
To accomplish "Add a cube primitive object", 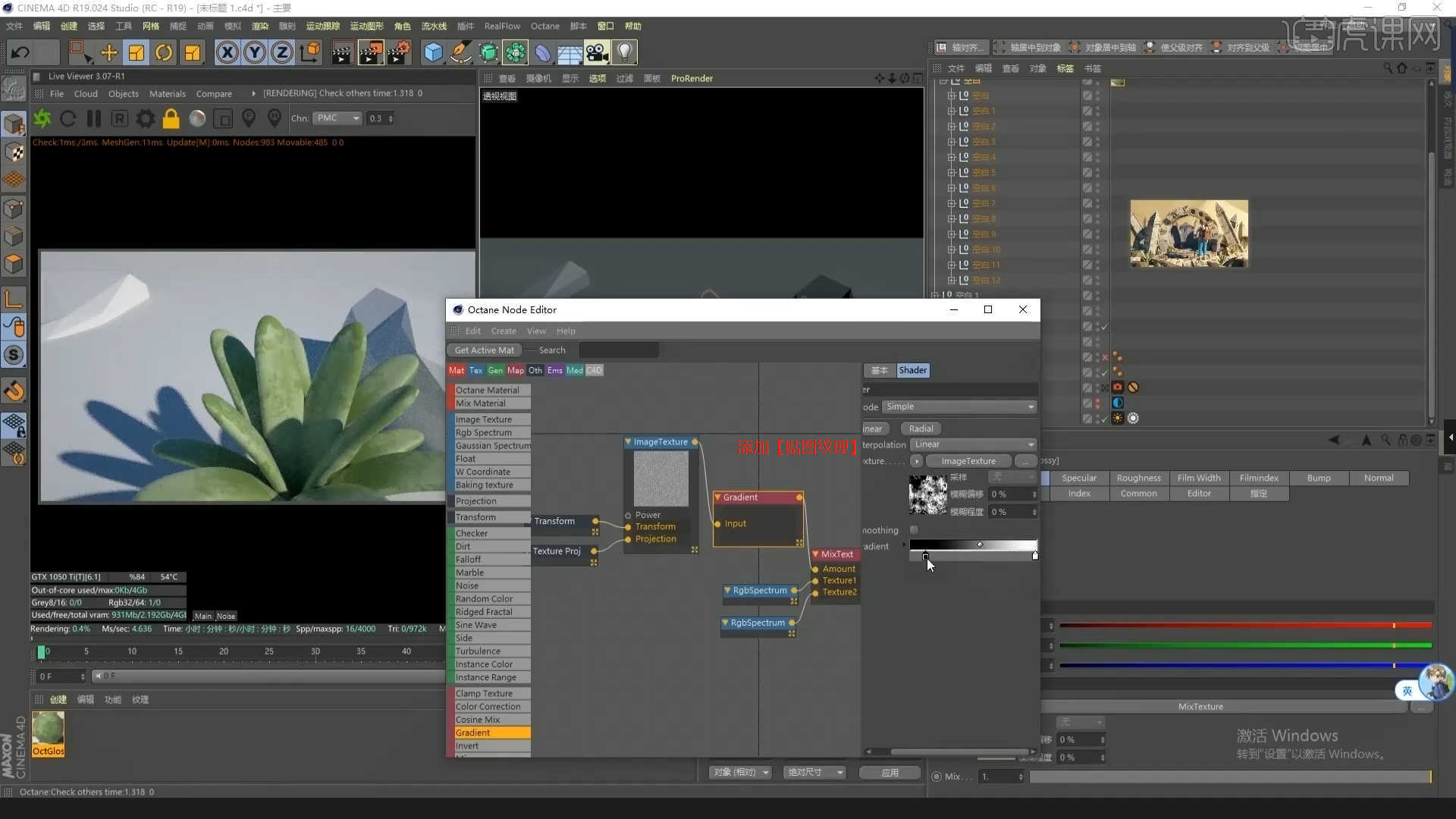I will 433,52.
